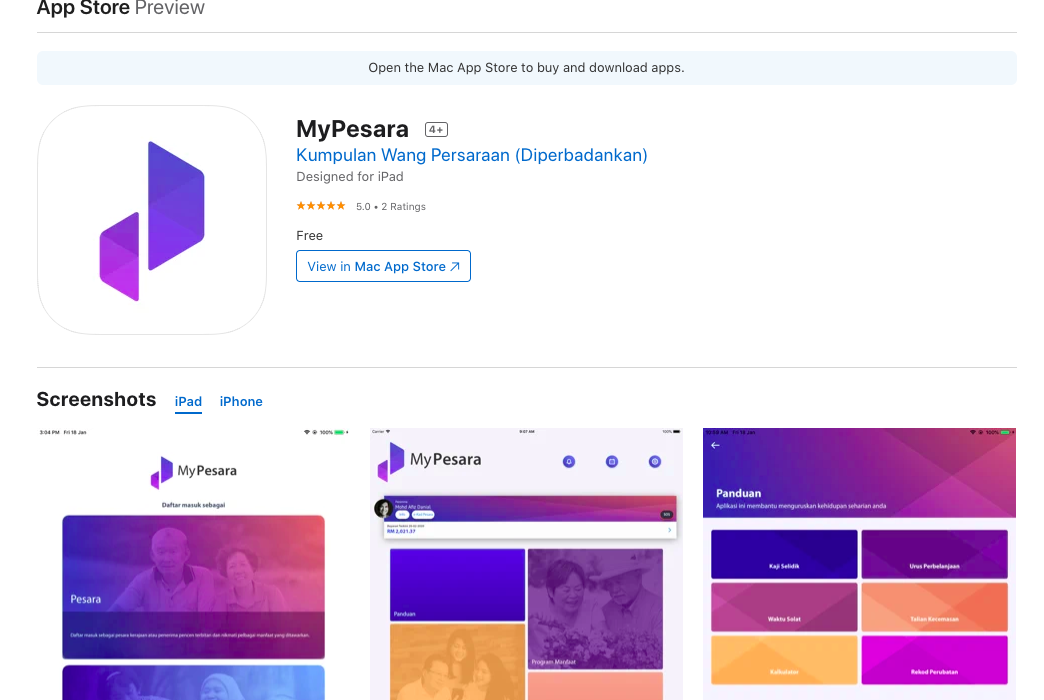
Task: Click the settings gear icon in dashboard screenshot
Action: (655, 462)
